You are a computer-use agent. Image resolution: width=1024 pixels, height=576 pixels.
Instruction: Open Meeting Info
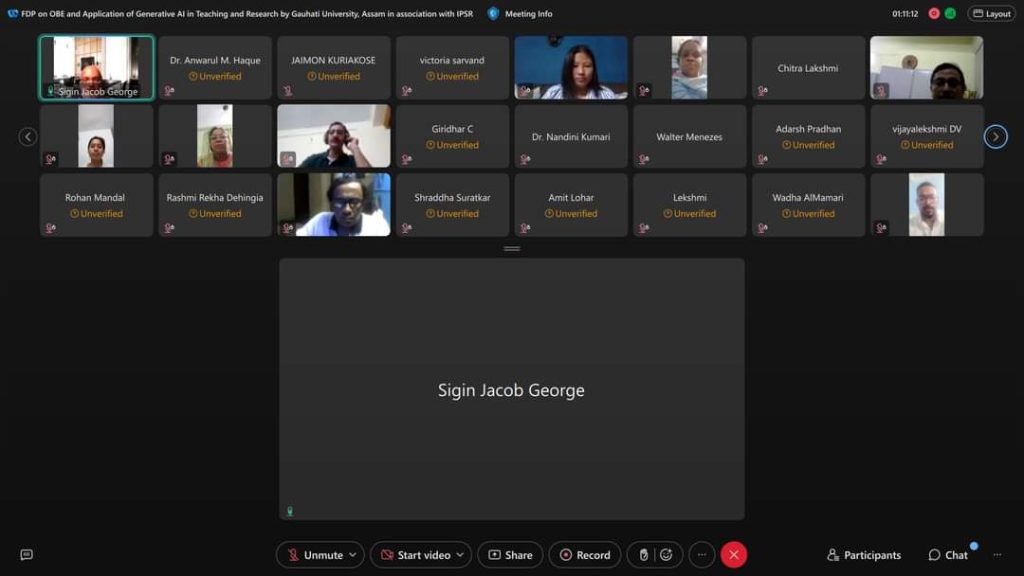[520, 14]
